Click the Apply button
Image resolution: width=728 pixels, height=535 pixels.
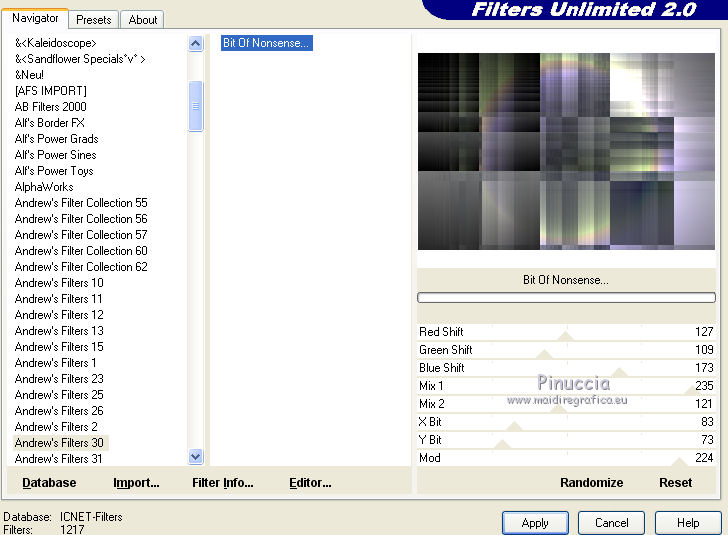[535, 523]
